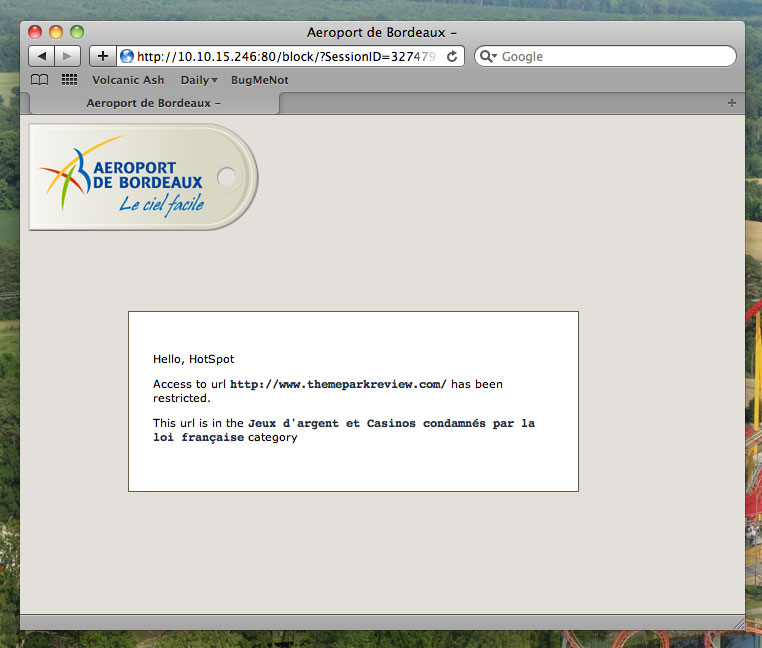Click the window resize grip corner

[x=739, y=624]
